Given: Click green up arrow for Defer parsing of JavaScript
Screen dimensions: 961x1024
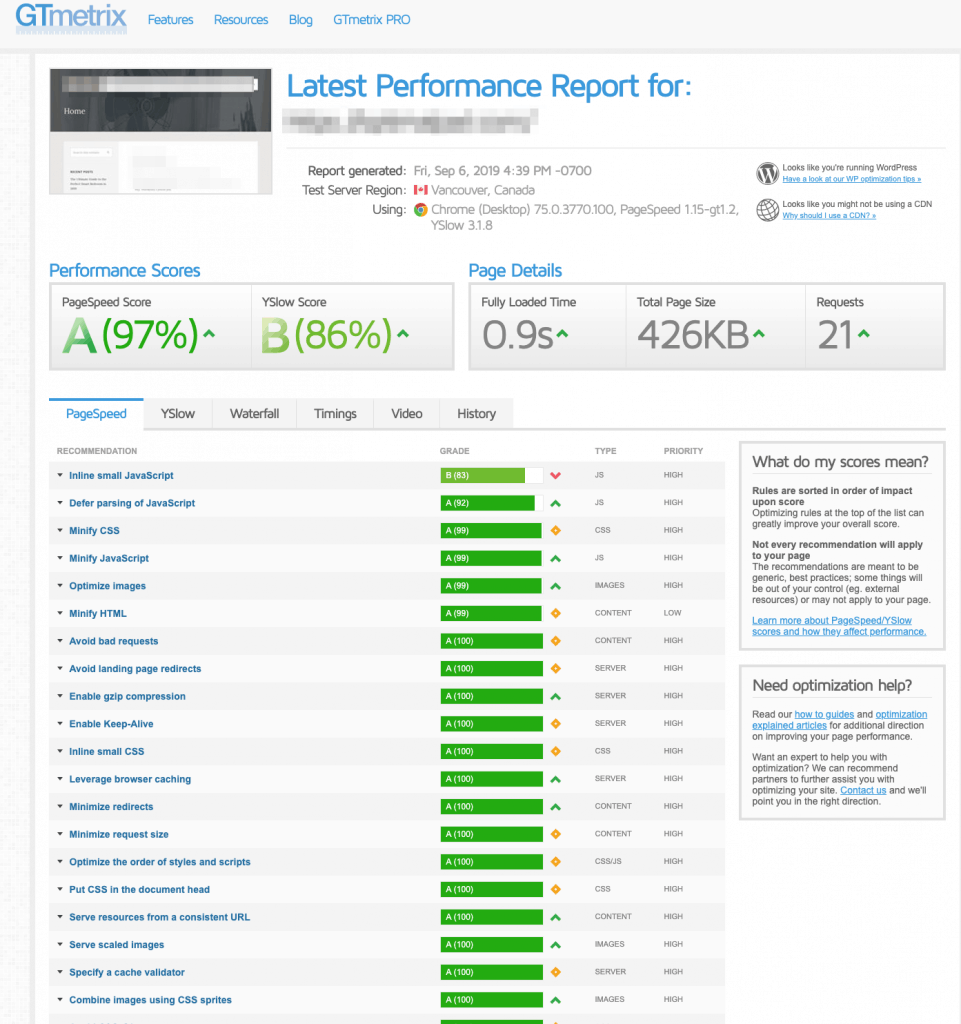Looking at the screenshot, I should click(556, 503).
